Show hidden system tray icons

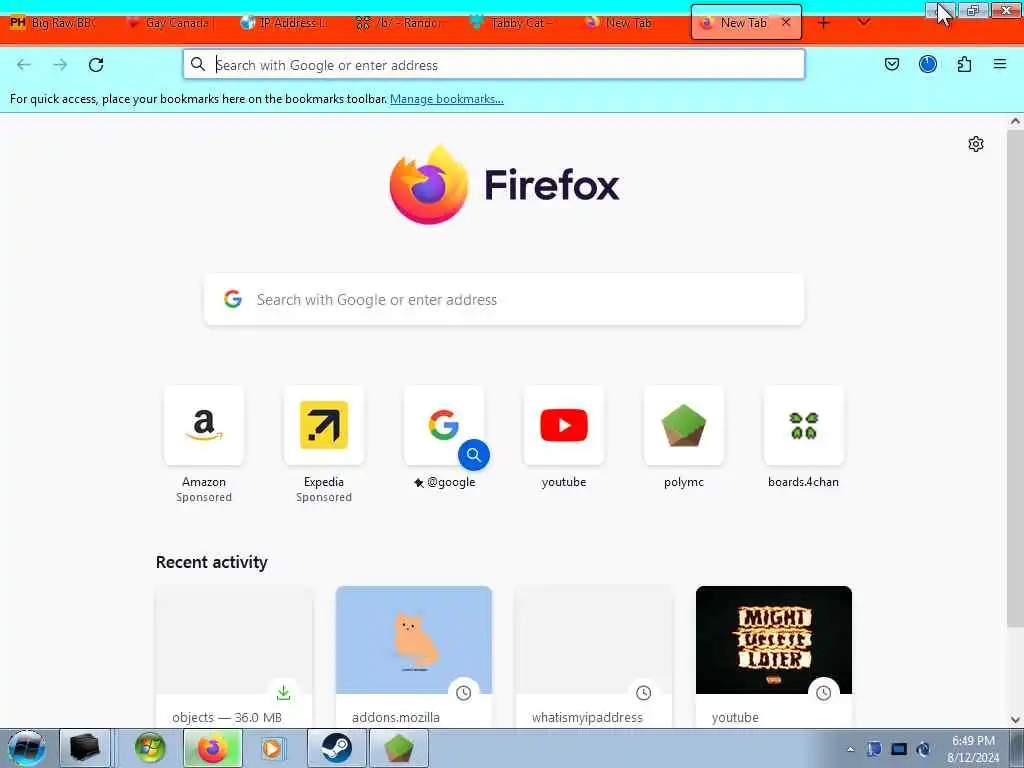(x=850, y=750)
